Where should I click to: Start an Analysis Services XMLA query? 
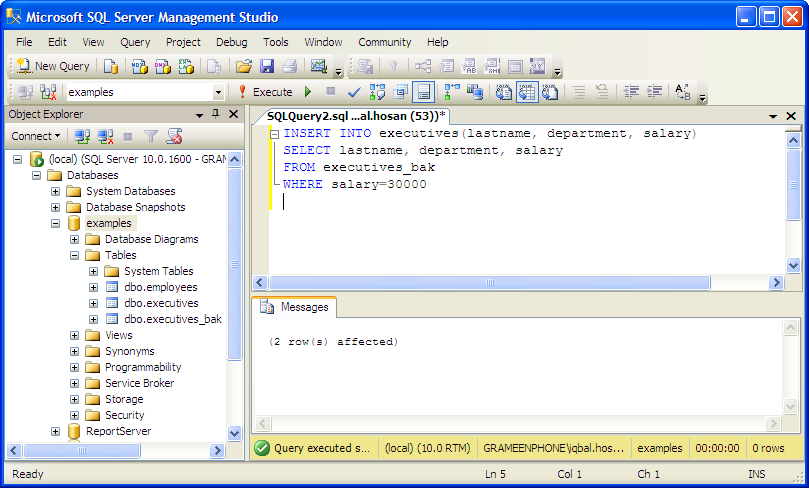pos(186,66)
